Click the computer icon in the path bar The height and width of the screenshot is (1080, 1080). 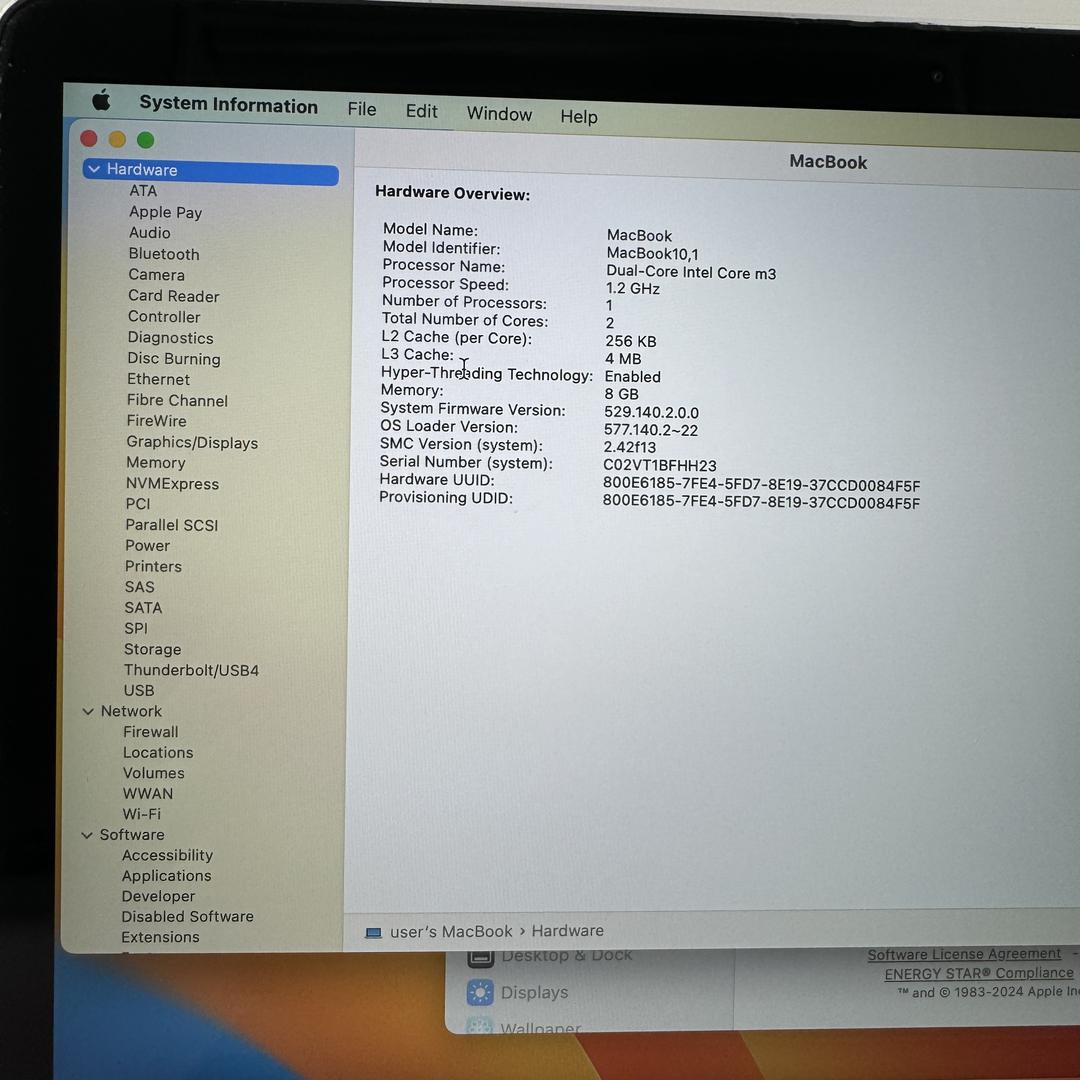click(x=373, y=932)
